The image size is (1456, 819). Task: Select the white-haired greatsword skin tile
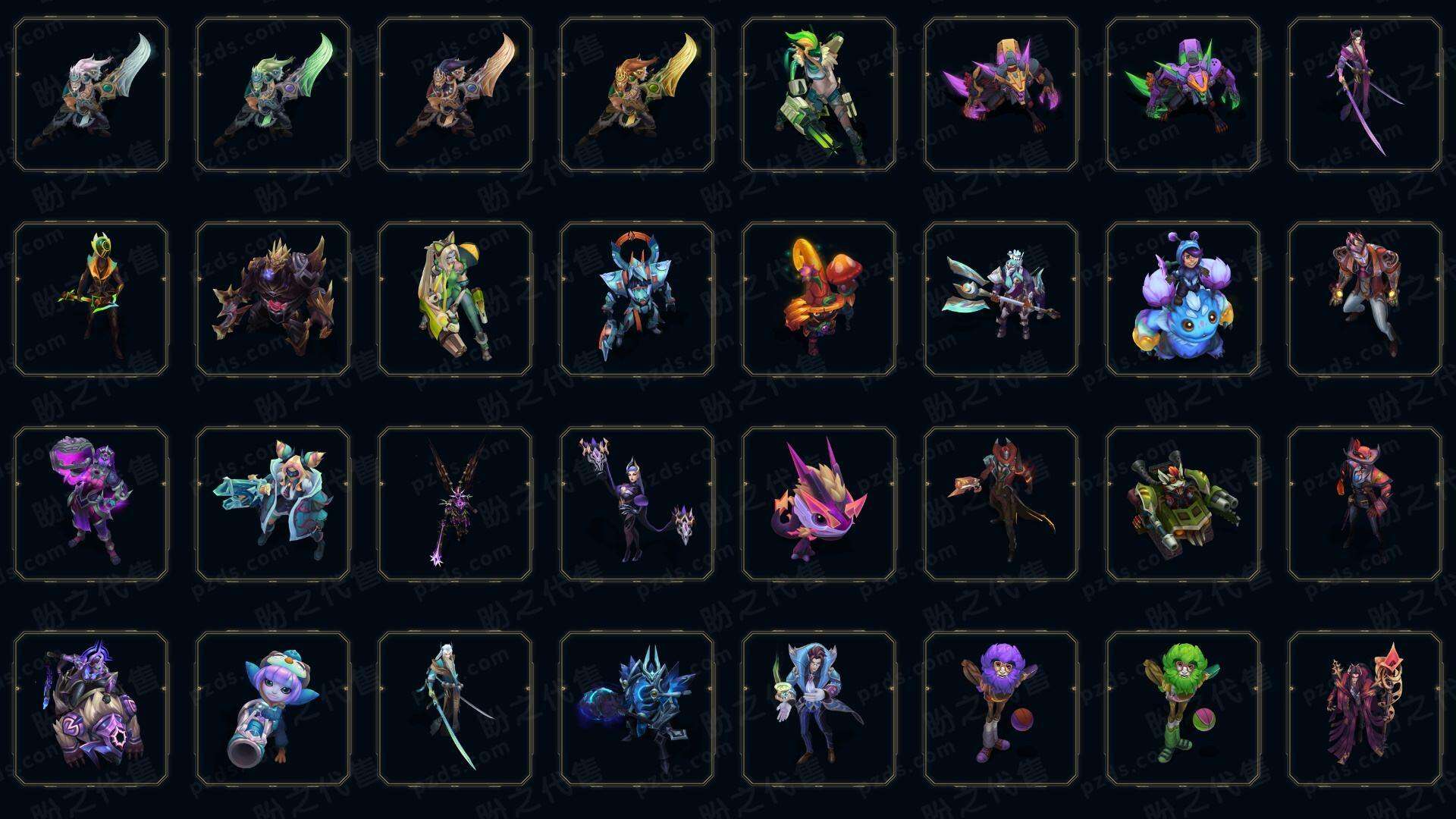91,95
